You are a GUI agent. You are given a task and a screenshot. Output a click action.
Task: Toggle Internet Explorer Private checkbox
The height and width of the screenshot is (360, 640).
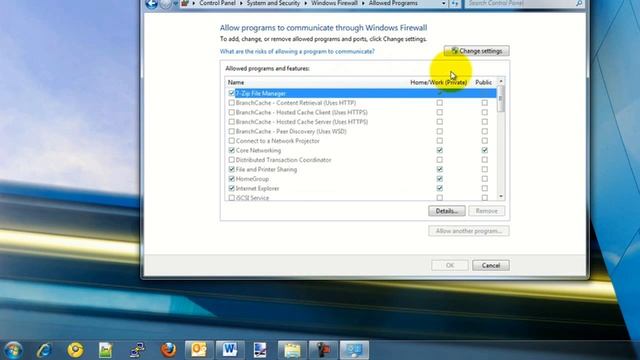click(440, 189)
